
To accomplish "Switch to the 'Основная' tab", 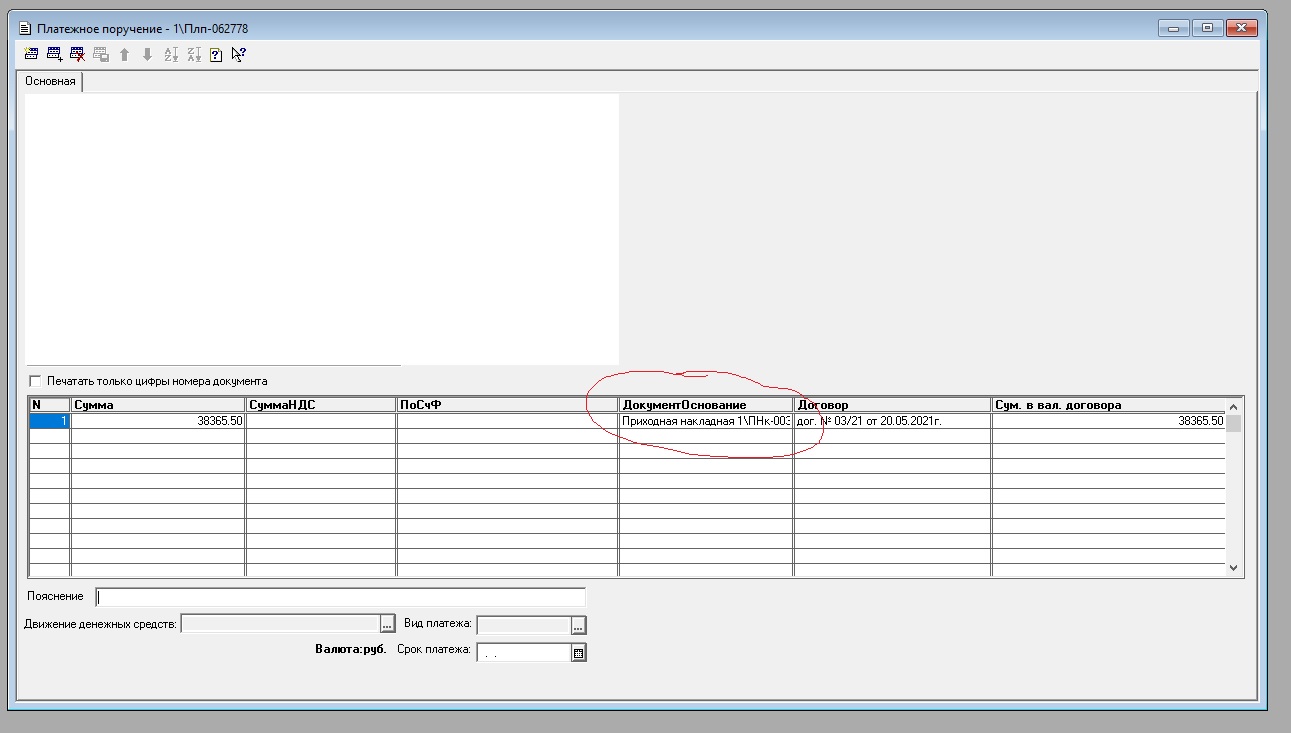I will pos(50,81).
